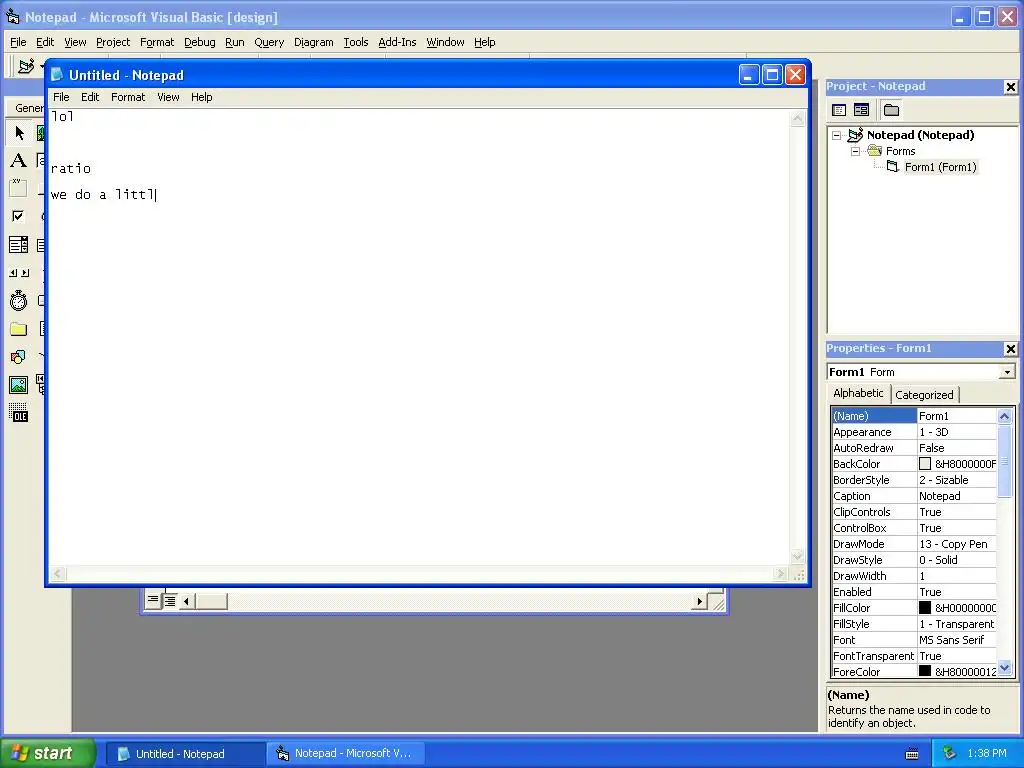Click Procedure View button below form window
The image size is (1024, 768).
[x=153, y=600]
